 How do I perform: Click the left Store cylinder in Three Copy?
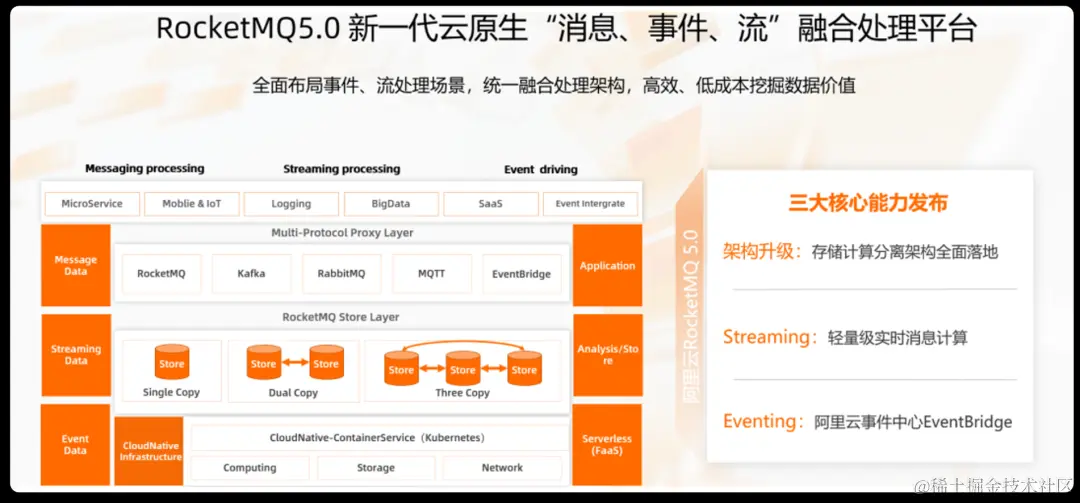click(401, 368)
